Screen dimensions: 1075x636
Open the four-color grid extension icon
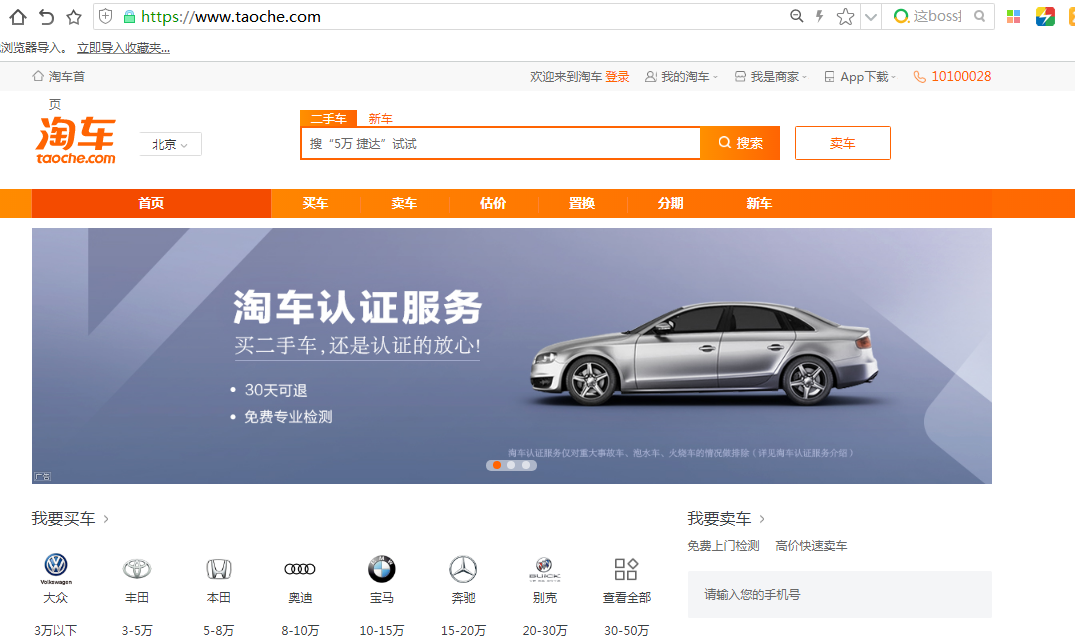(1013, 16)
